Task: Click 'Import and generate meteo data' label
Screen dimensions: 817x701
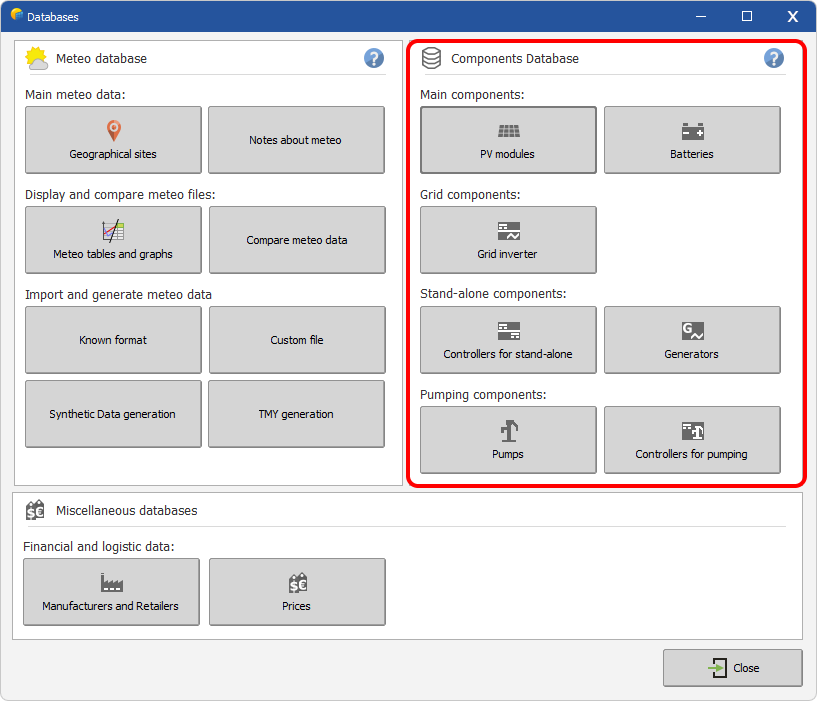Action: (x=118, y=295)
